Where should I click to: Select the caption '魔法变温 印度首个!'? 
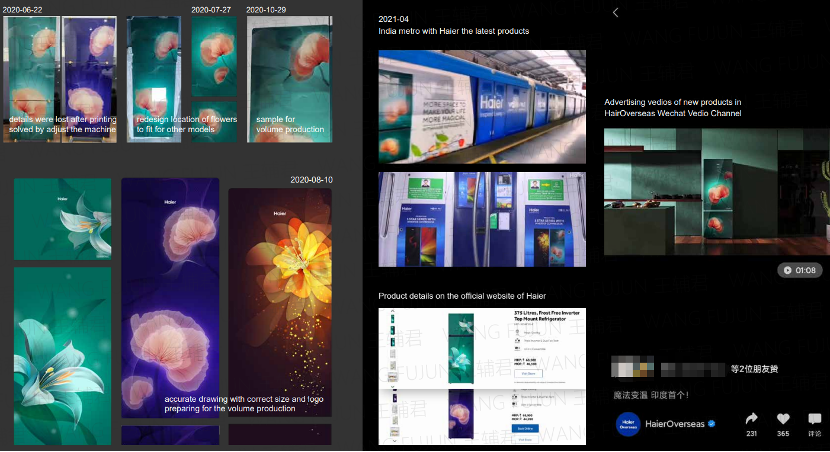[651, 395]
